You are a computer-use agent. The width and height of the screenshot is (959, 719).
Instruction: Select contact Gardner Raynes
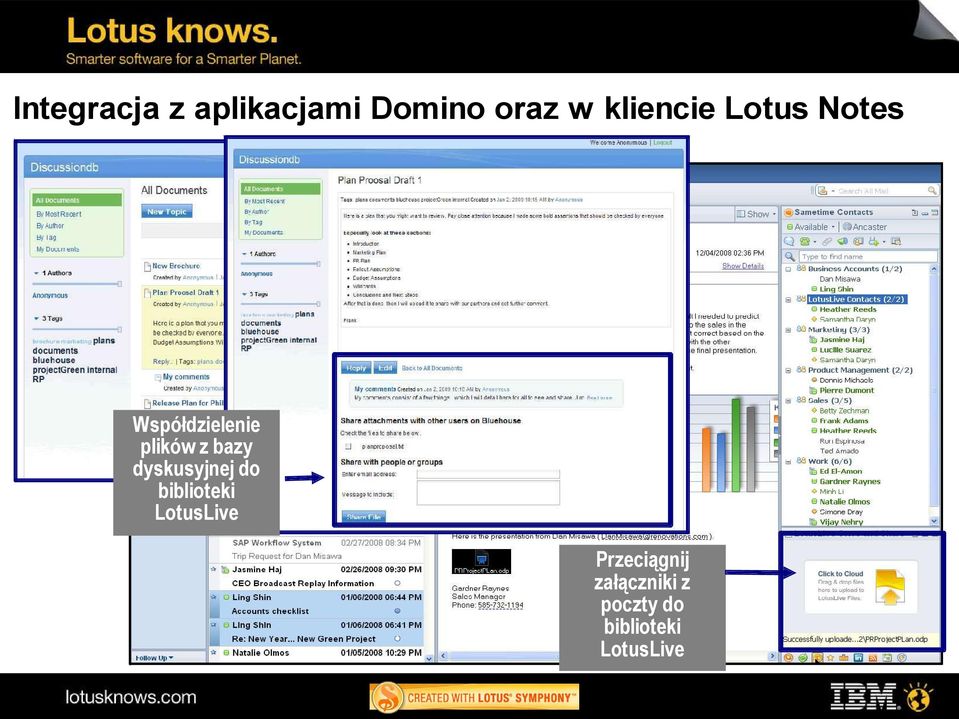point(850,482)
